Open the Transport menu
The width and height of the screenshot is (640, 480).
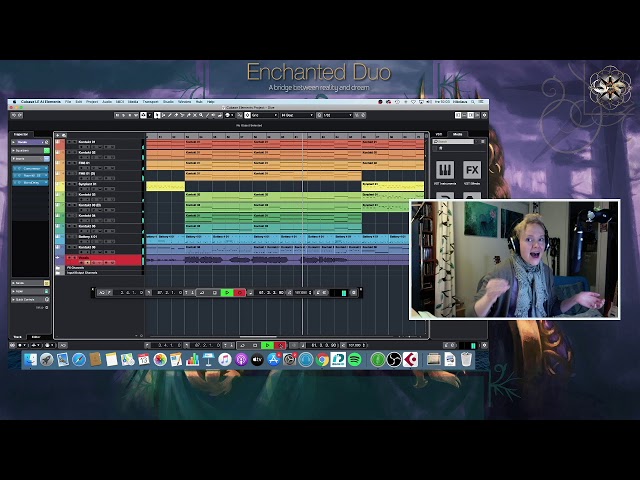150,101
